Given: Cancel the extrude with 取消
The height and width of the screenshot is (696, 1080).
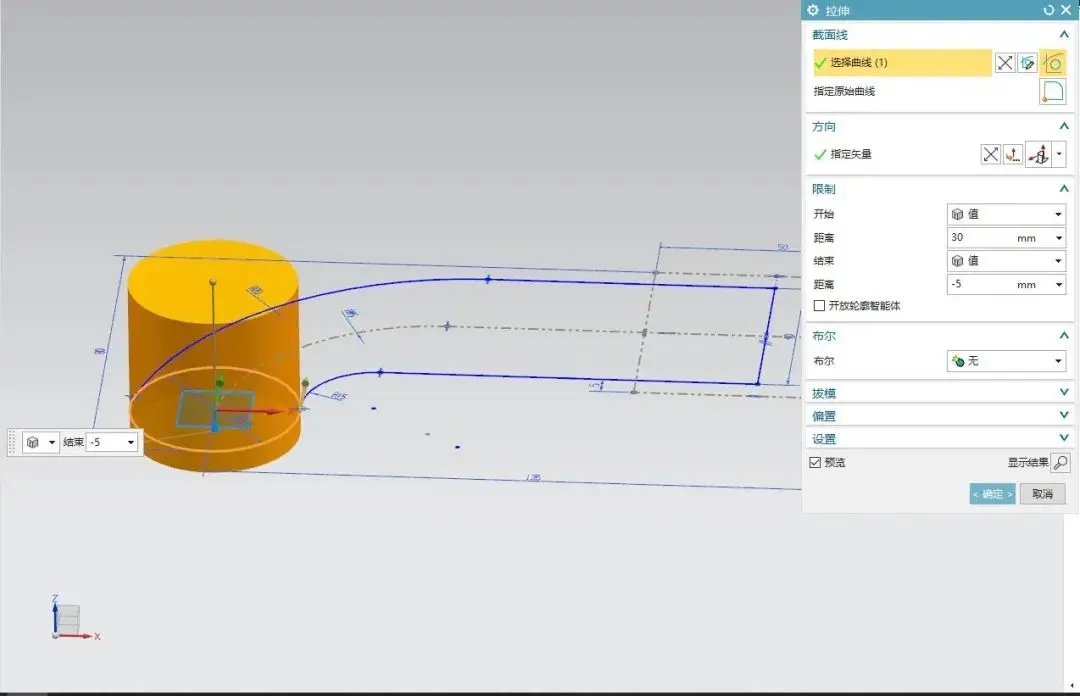Looking at the screenshot, I should 1042,494.
